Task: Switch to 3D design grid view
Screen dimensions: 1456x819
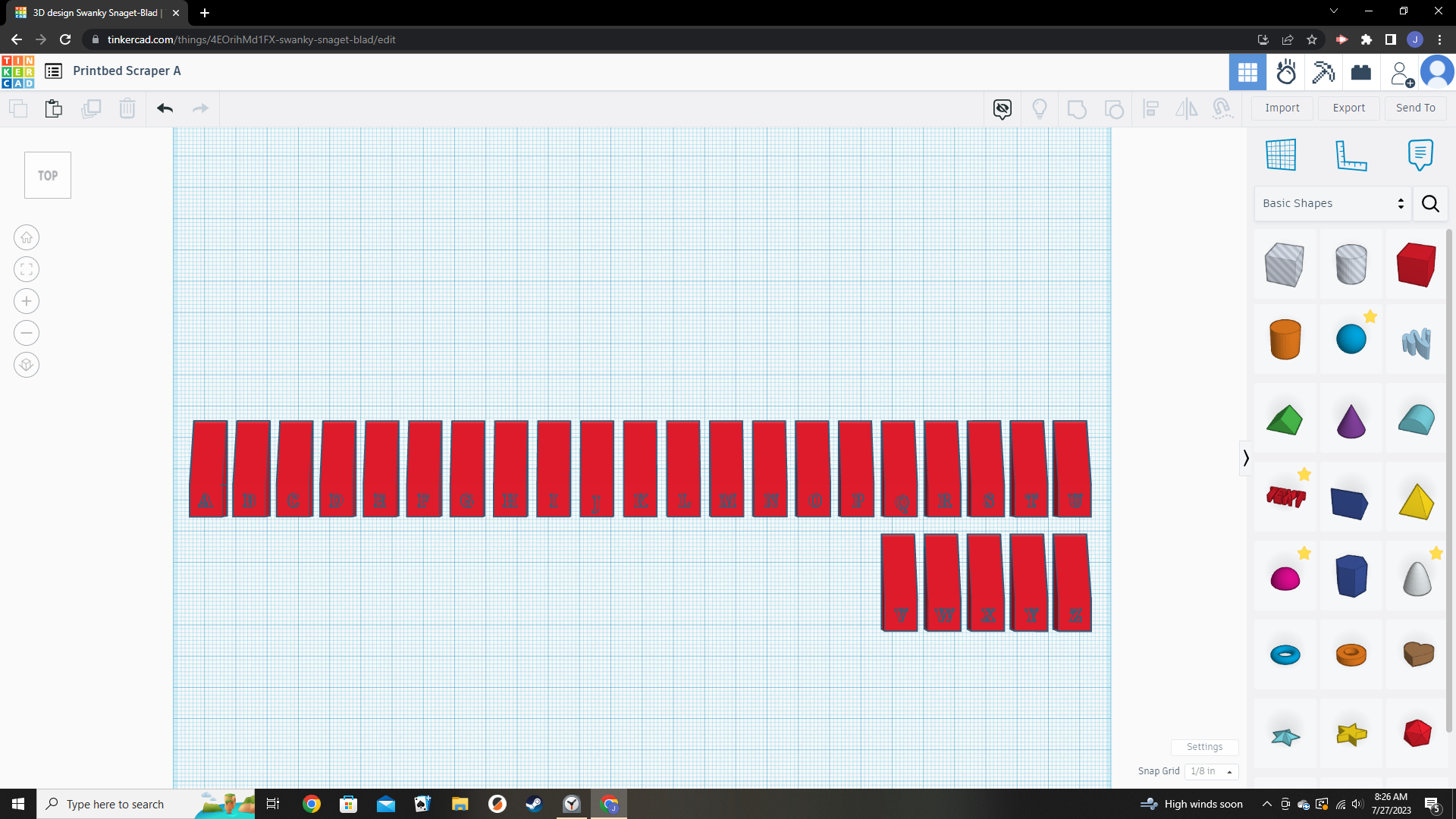Action: click(x=1247, y=72)
